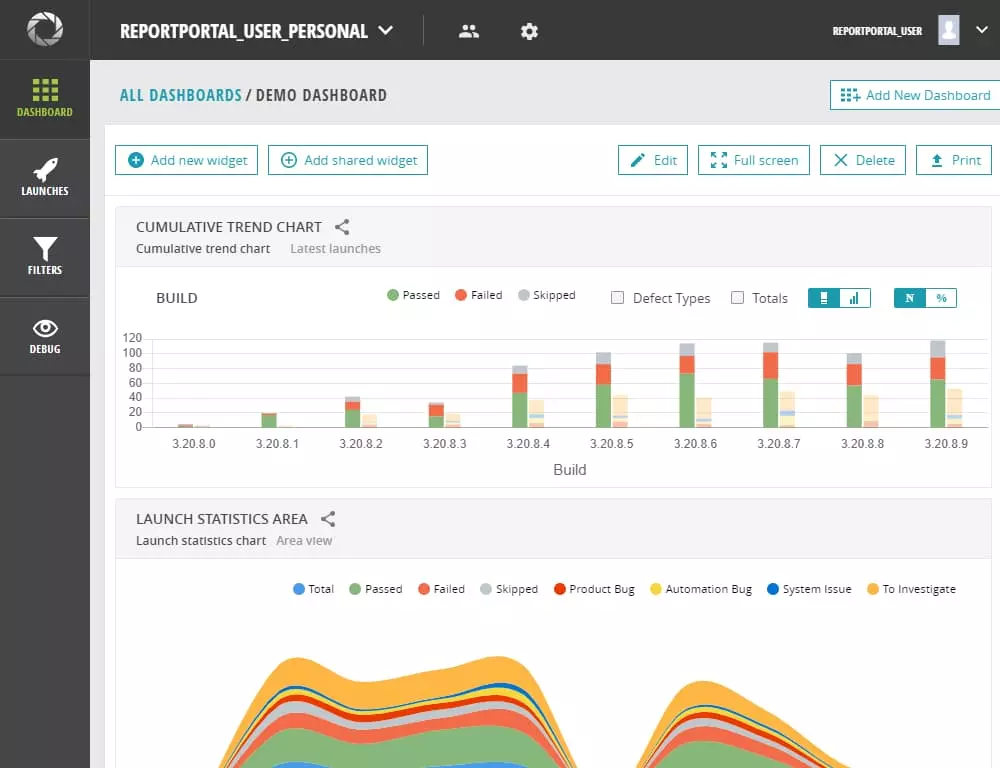Viewport: 1000px width, 768px height.
Task: Click the share icon on Launch Statistics Area
Action: click(x=327, y=519)
